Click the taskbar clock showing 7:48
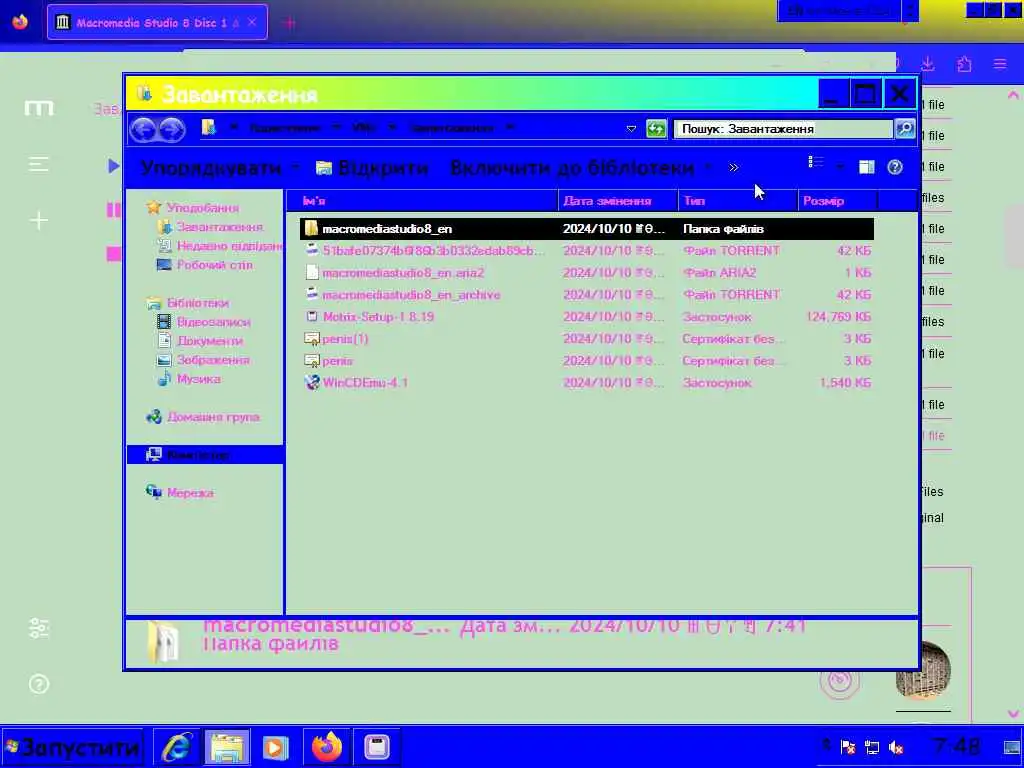The image size is (1024, 768). pyautogui.click(x=957, y=746)
